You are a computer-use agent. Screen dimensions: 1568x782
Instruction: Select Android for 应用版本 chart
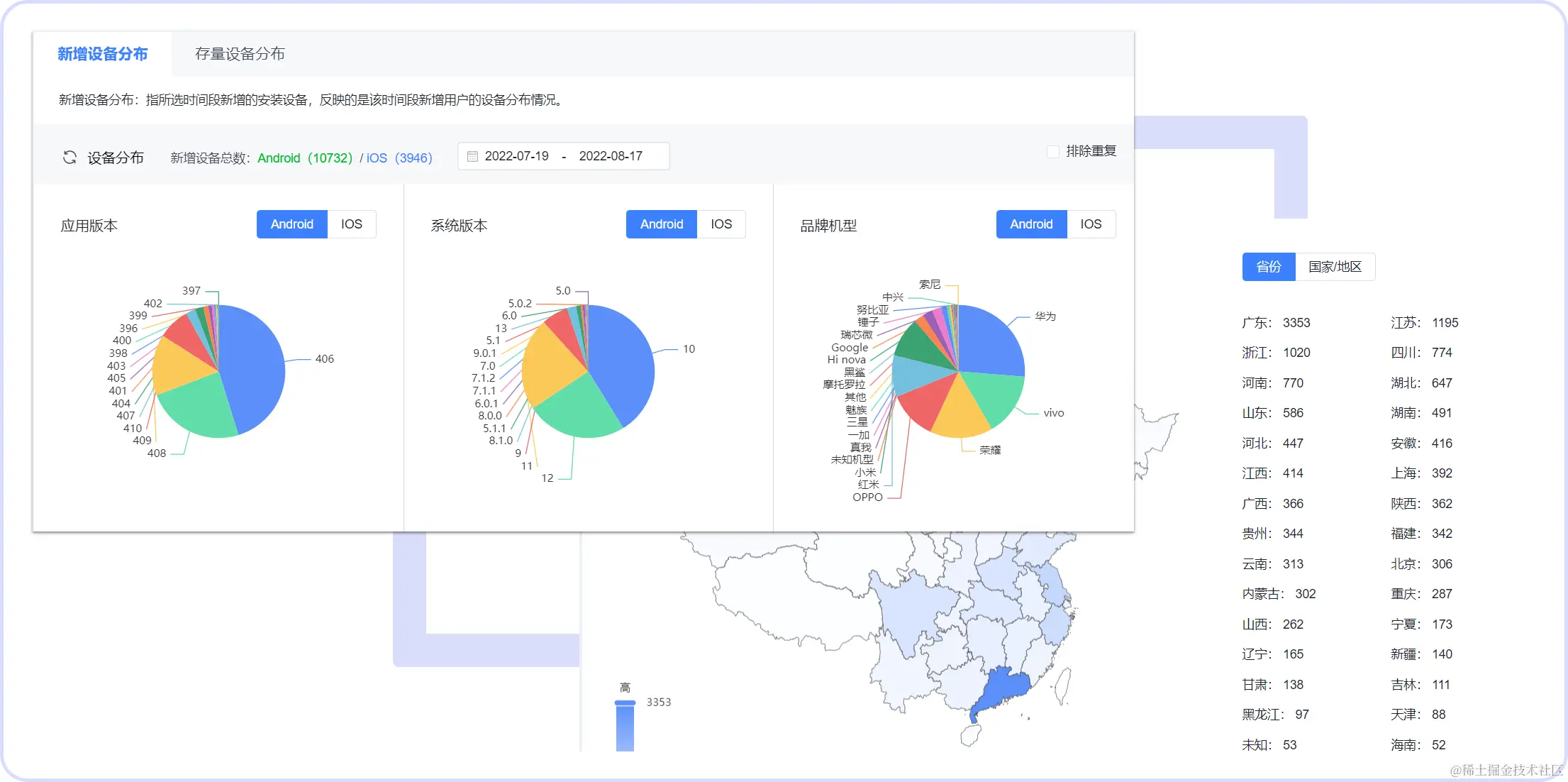pyautogui.click(x=291, y=224)
